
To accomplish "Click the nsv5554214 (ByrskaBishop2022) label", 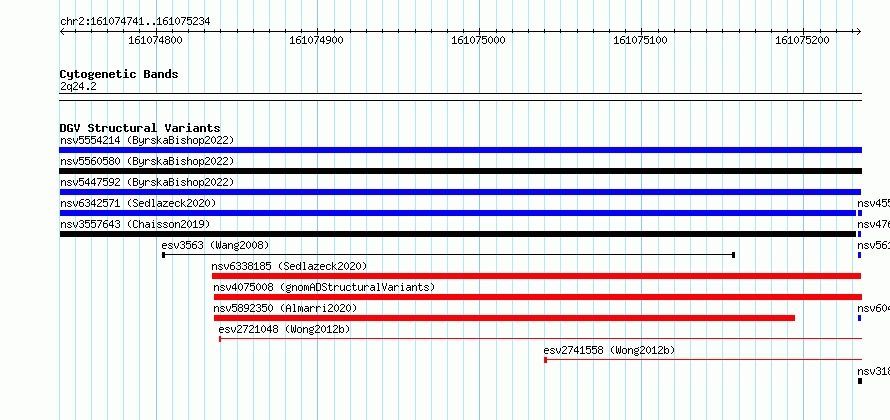I will pyautogui.click(x=147, y=140).
